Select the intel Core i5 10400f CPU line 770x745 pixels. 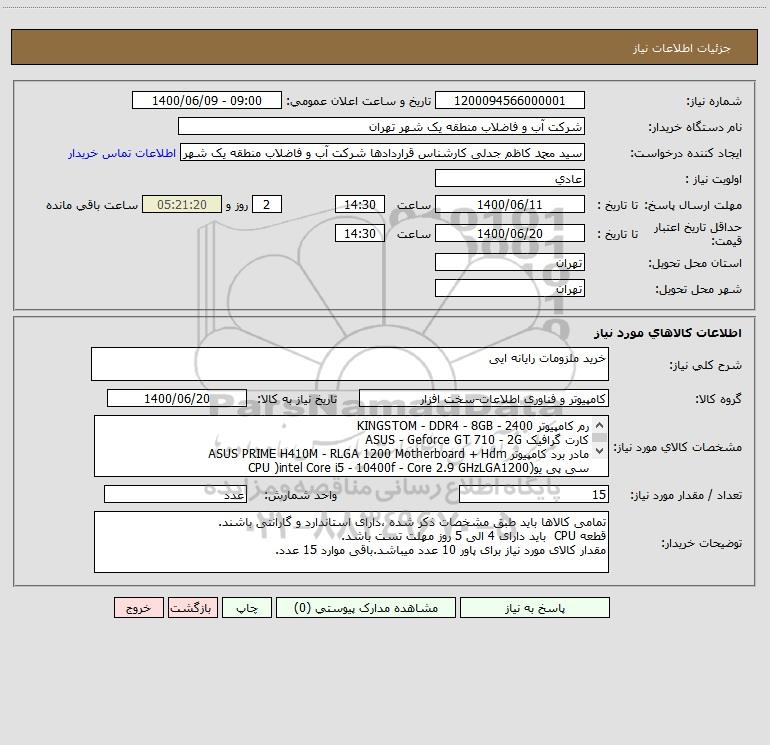pyautogui.click(x=418, y=468)
